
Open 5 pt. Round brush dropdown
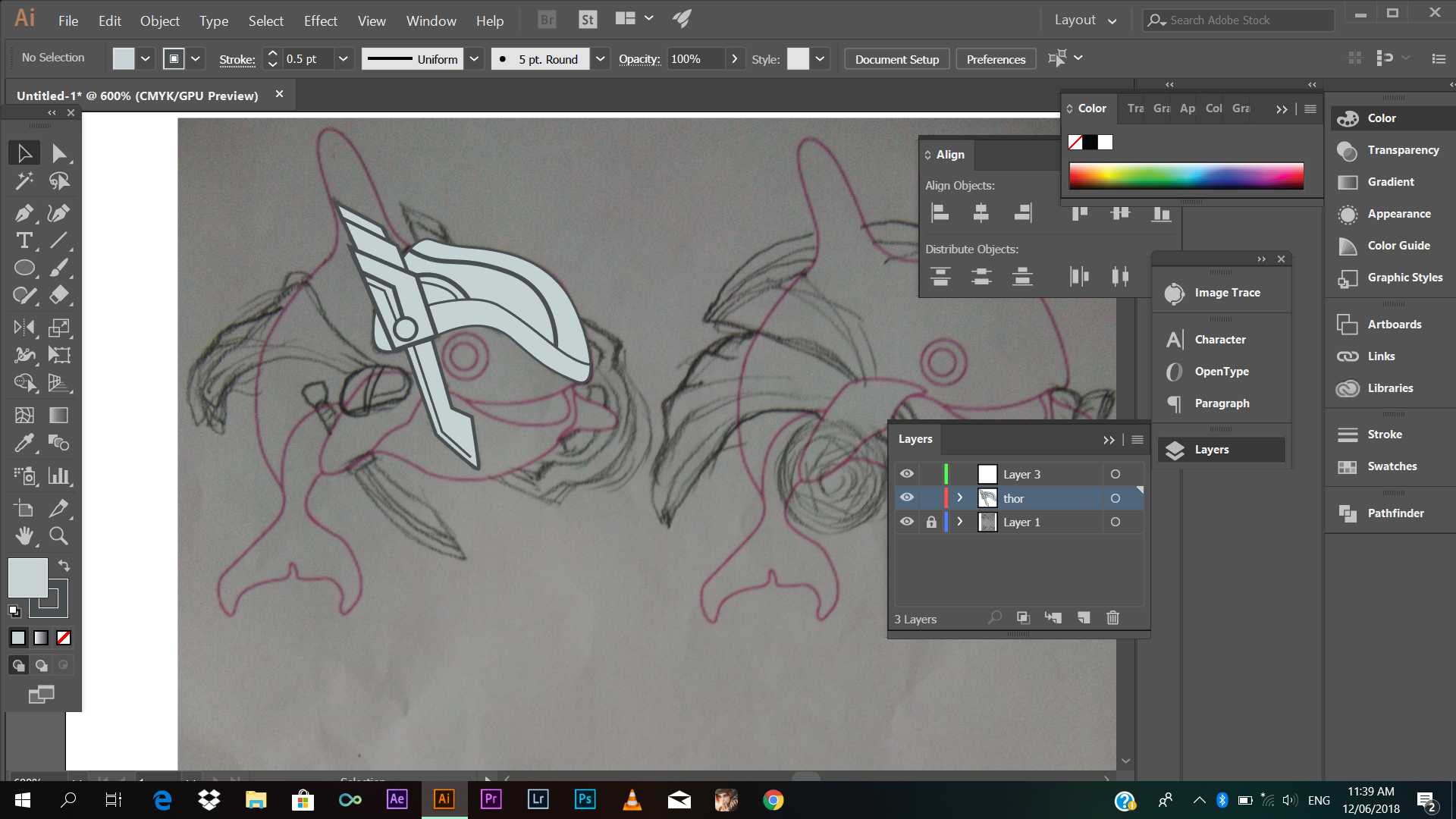coord(600,58)
